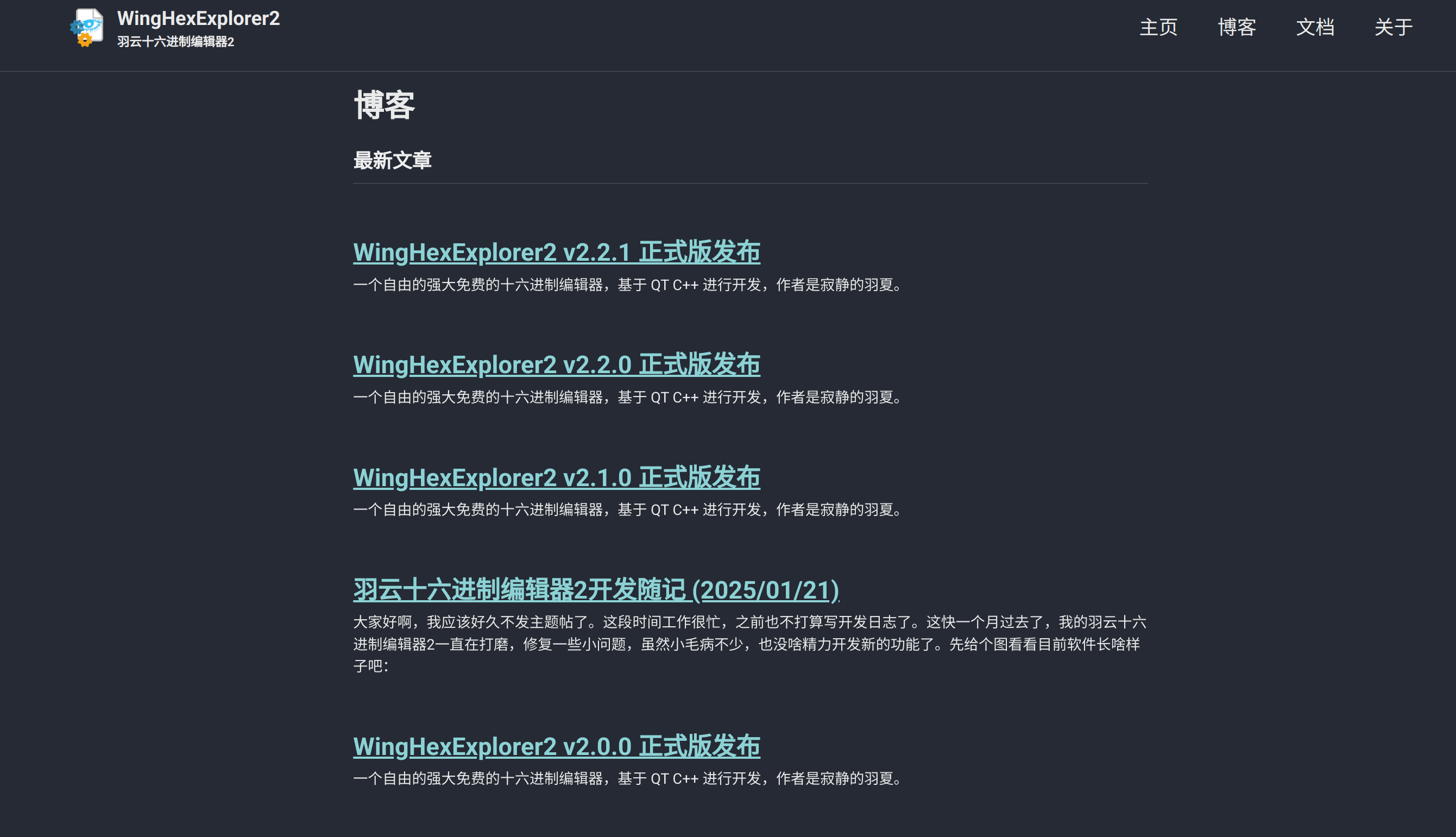
Task: Open the 开发随记 (2025/01/21) article
Action: pos(596,590)
